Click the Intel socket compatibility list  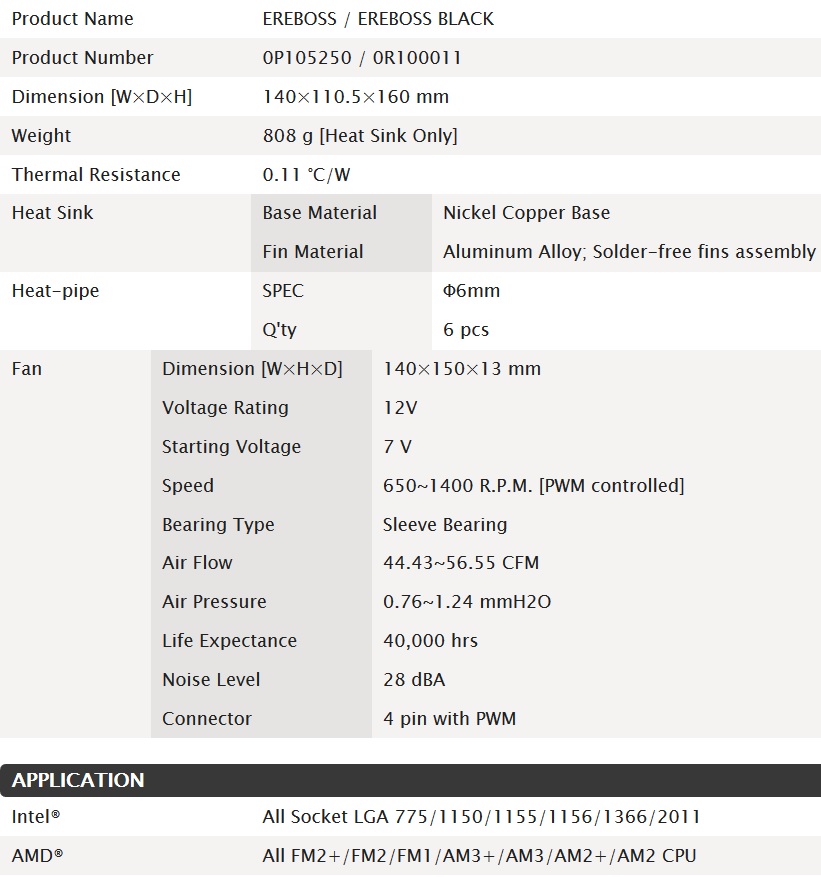(x=481, y=817)
